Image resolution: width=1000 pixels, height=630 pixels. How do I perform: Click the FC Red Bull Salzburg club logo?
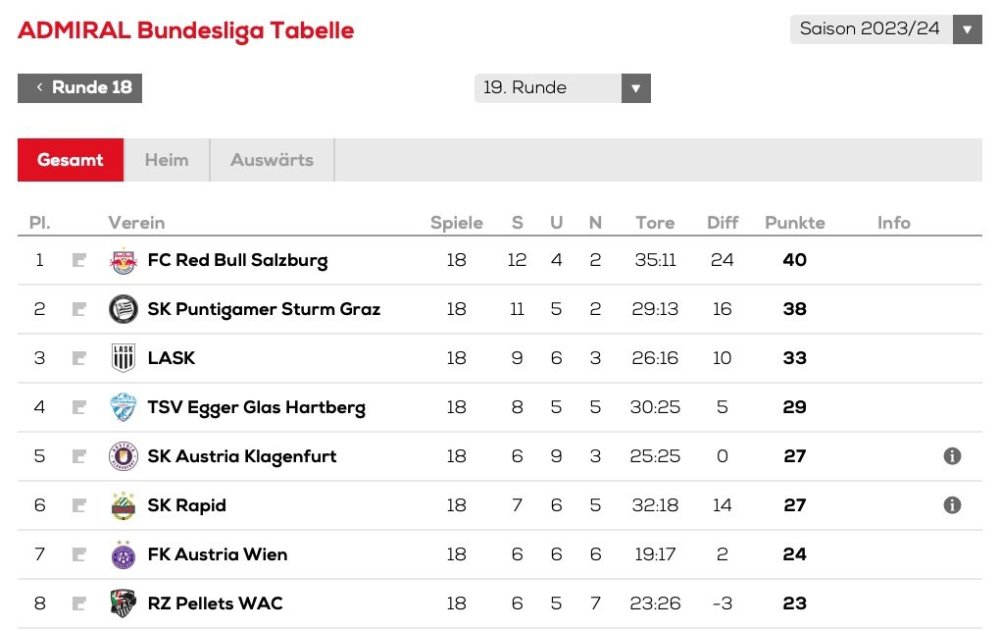click(x=123, y=261)
